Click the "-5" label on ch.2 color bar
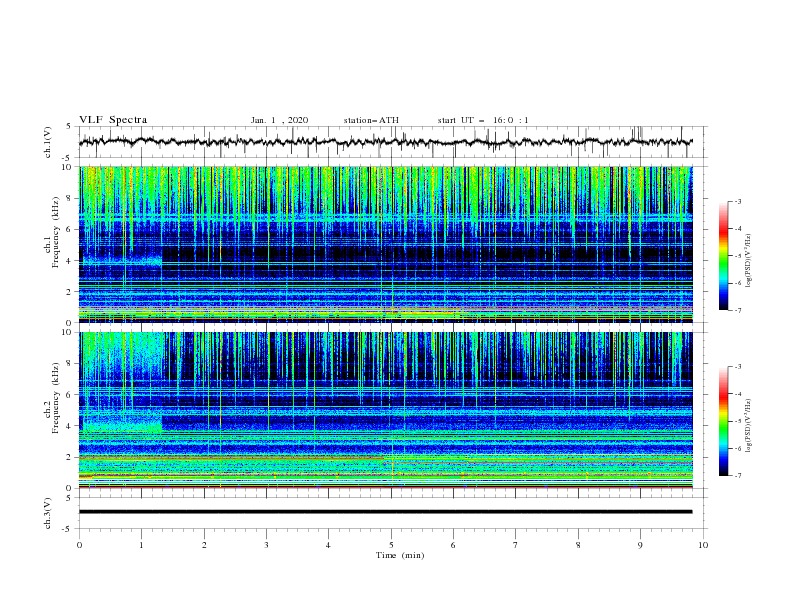Viewport: 792px width, 612px height. click(737, 421)
